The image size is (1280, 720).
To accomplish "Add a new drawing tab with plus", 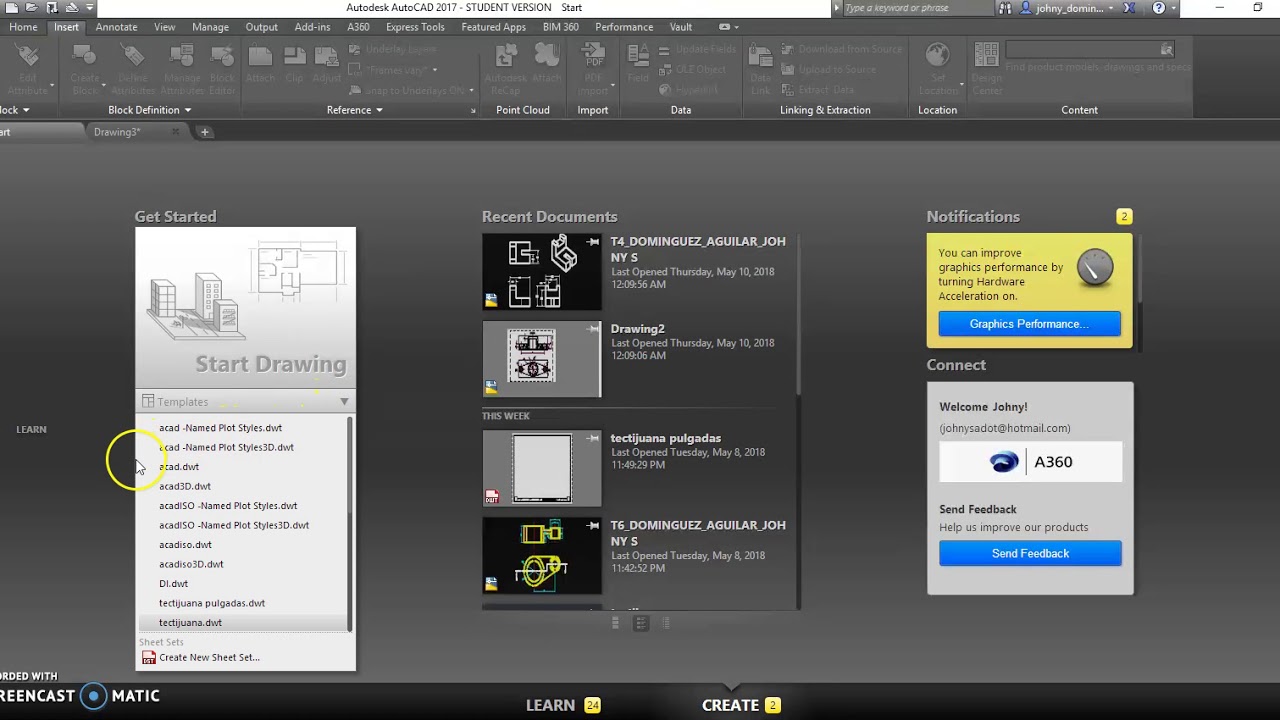I will click(x=205, y=132).
